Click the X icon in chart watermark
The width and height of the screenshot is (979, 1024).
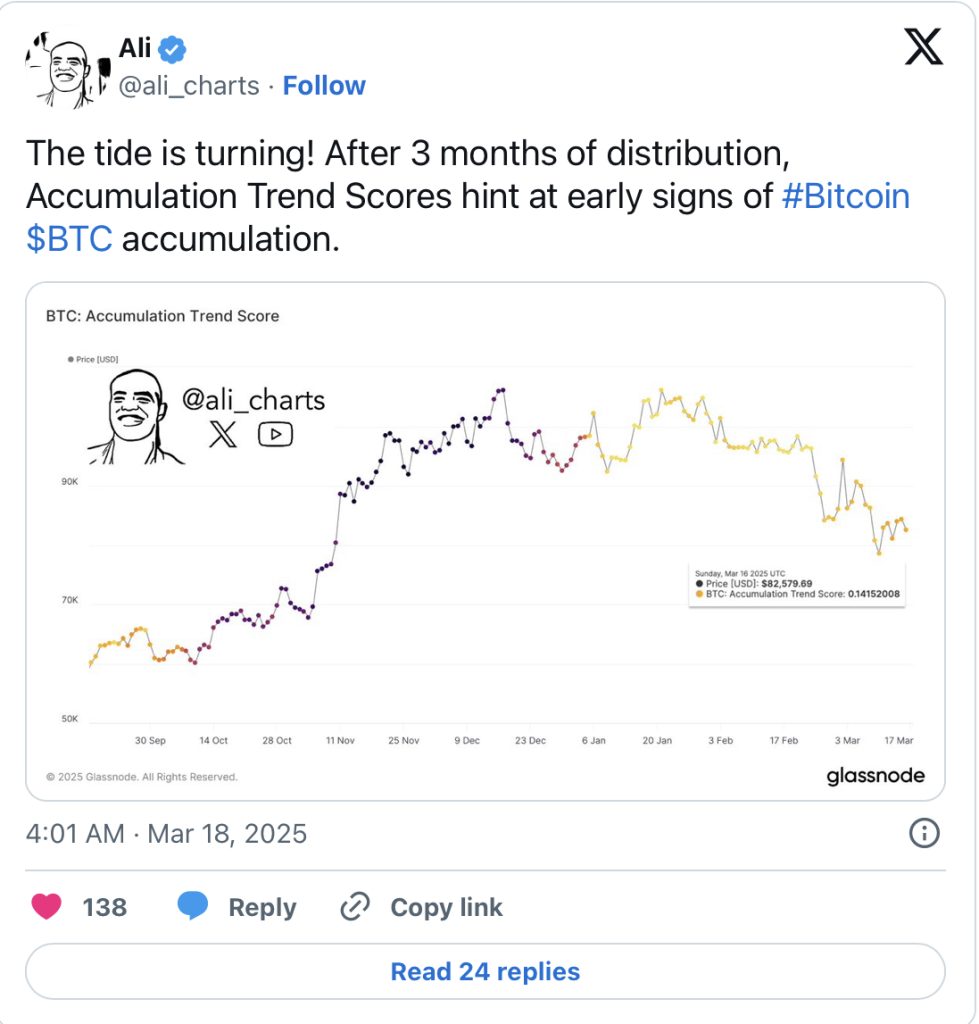point(223,434)
